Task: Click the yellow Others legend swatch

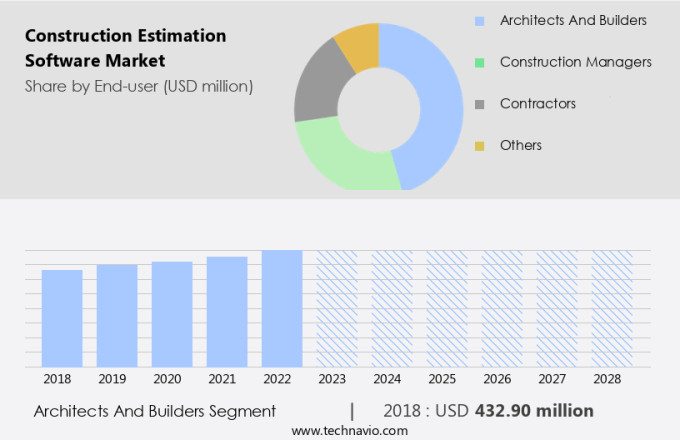Action: tap(480, 146)
